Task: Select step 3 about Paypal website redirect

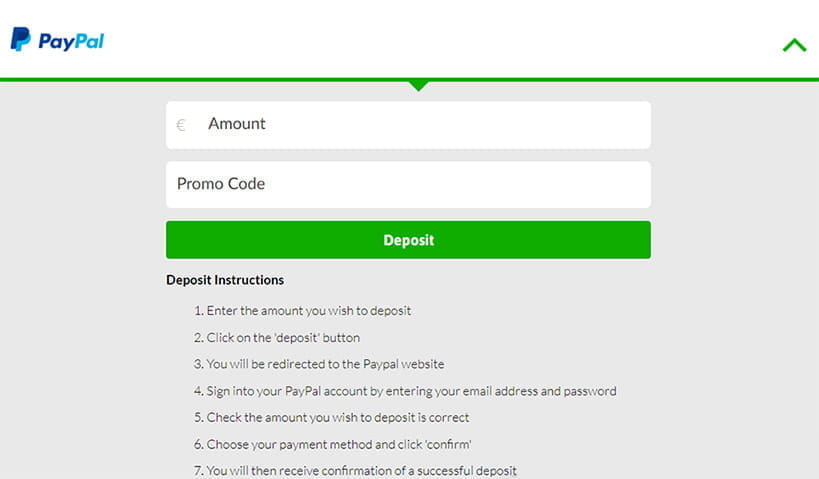Action: coord(319,364)
